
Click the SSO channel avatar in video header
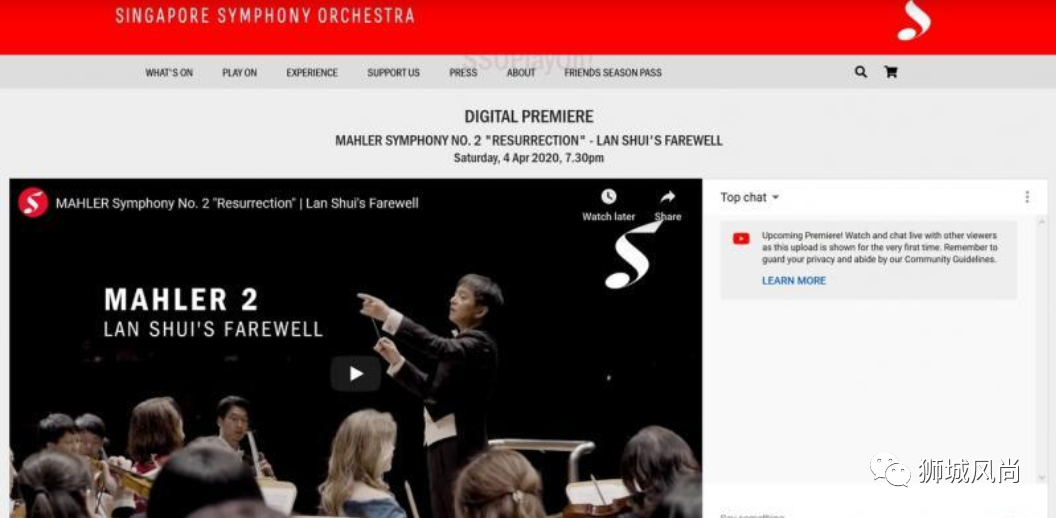point(33,202)
